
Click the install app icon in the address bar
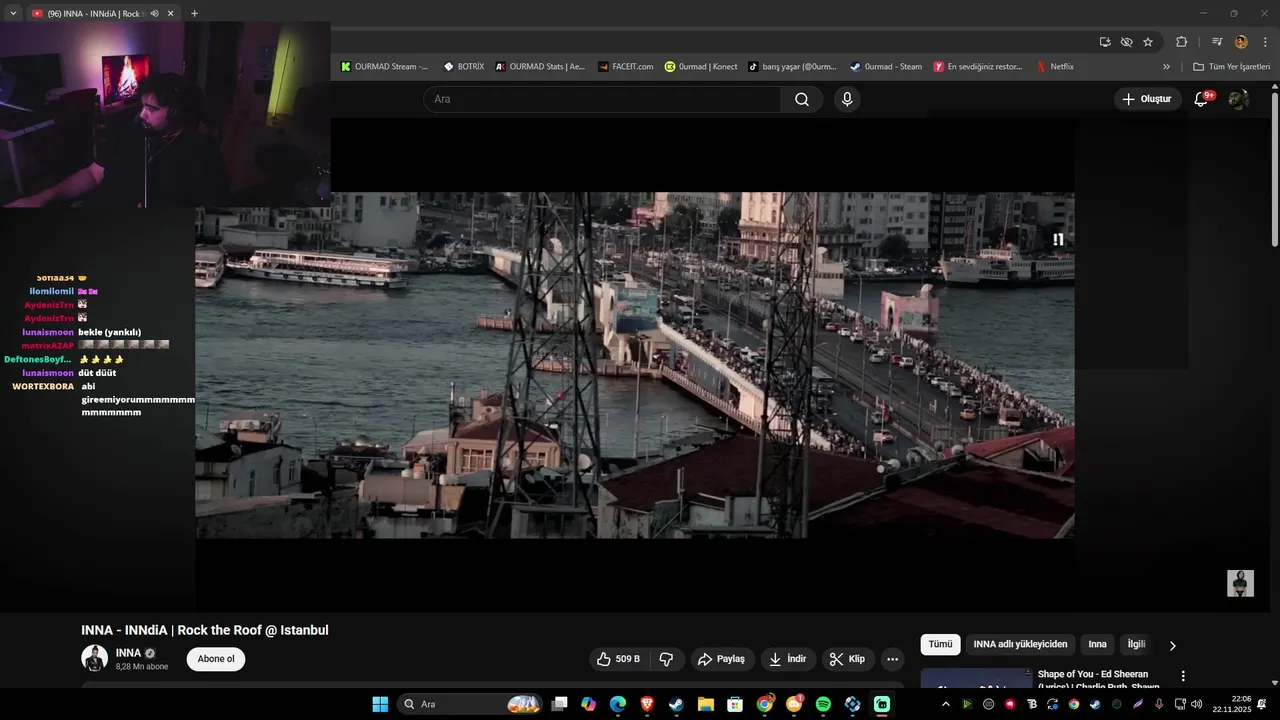click(1105, 42)
